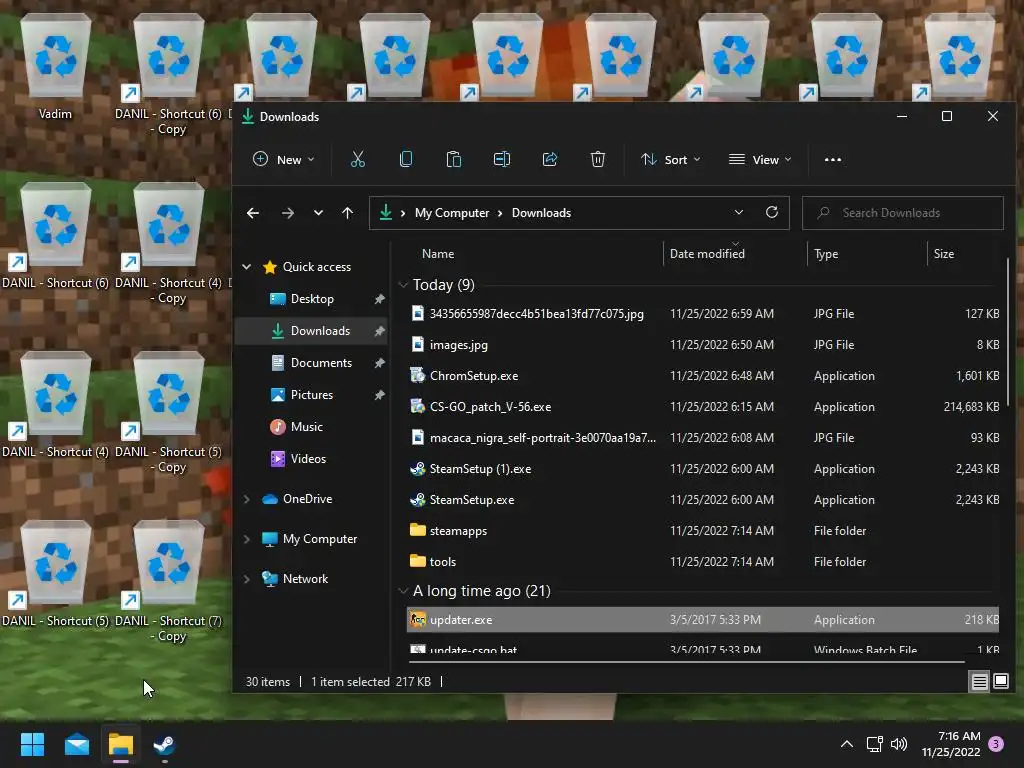Unpin Desktop from Quick access pin icon

coord(379,299)
